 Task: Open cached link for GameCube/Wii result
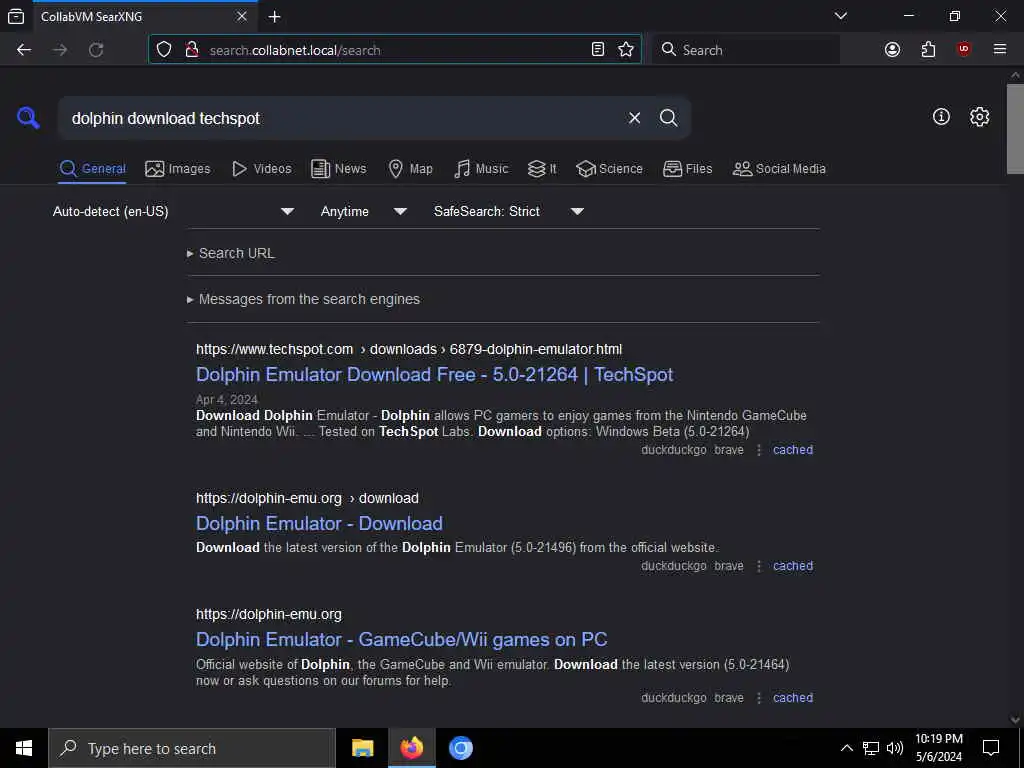tap(793, 697)
